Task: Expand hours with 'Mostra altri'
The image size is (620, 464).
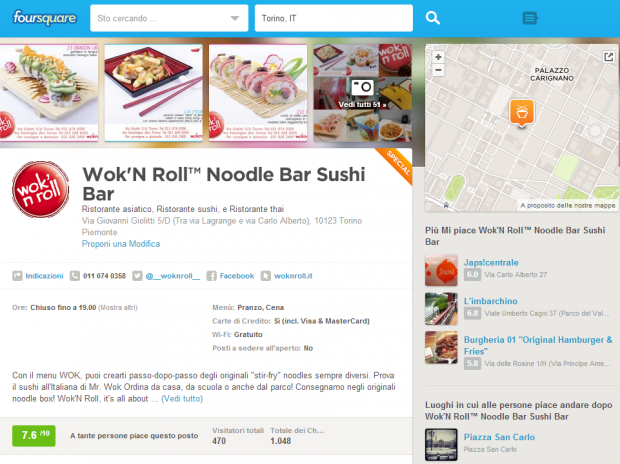Action: click(118, 307)
